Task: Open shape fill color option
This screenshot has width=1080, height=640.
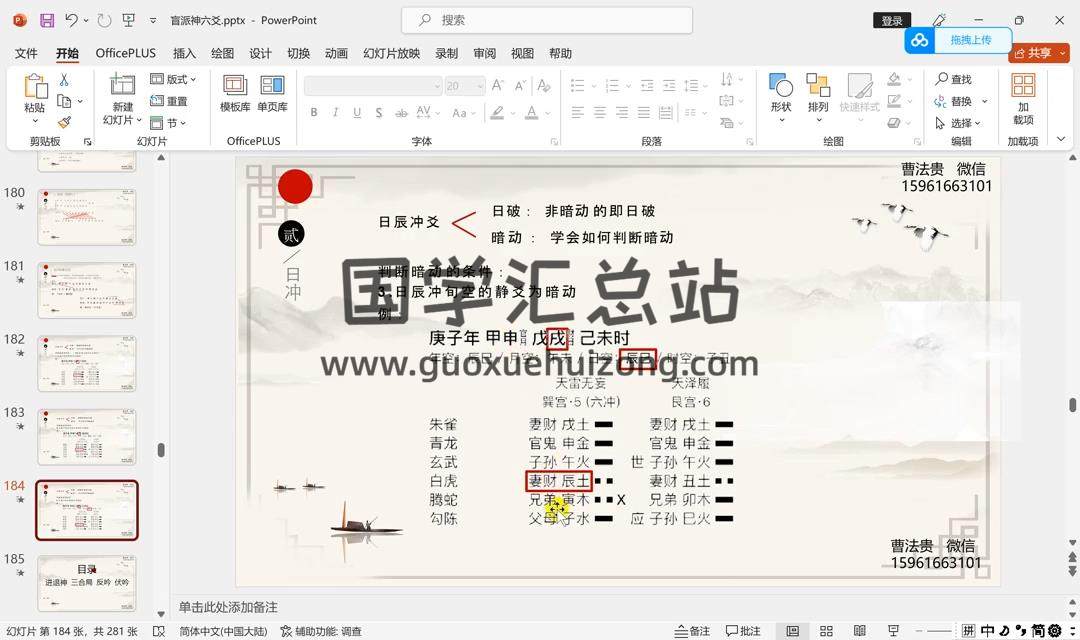Action: [x=895, y=80]
